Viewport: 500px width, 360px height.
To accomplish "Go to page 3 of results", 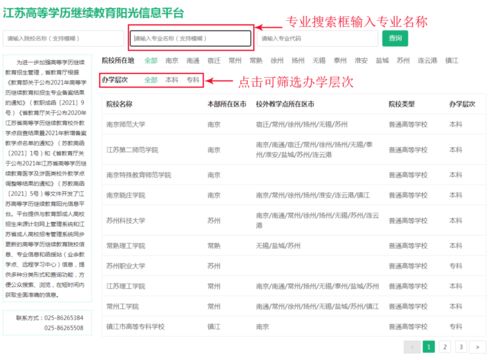I will pos(461,347).
